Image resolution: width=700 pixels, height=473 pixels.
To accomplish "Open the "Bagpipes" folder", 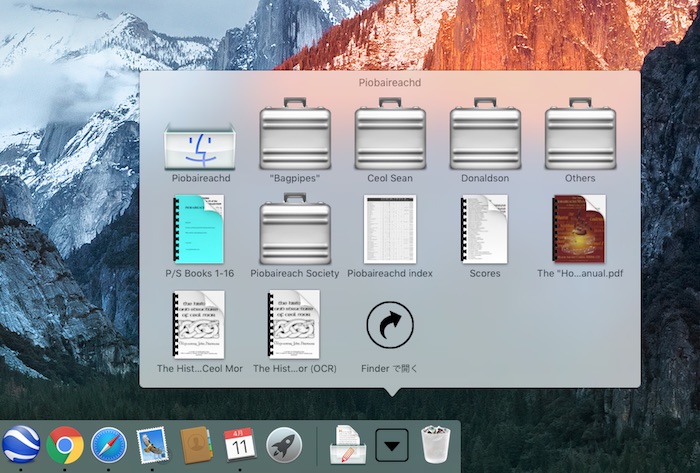I will point(294,135).
